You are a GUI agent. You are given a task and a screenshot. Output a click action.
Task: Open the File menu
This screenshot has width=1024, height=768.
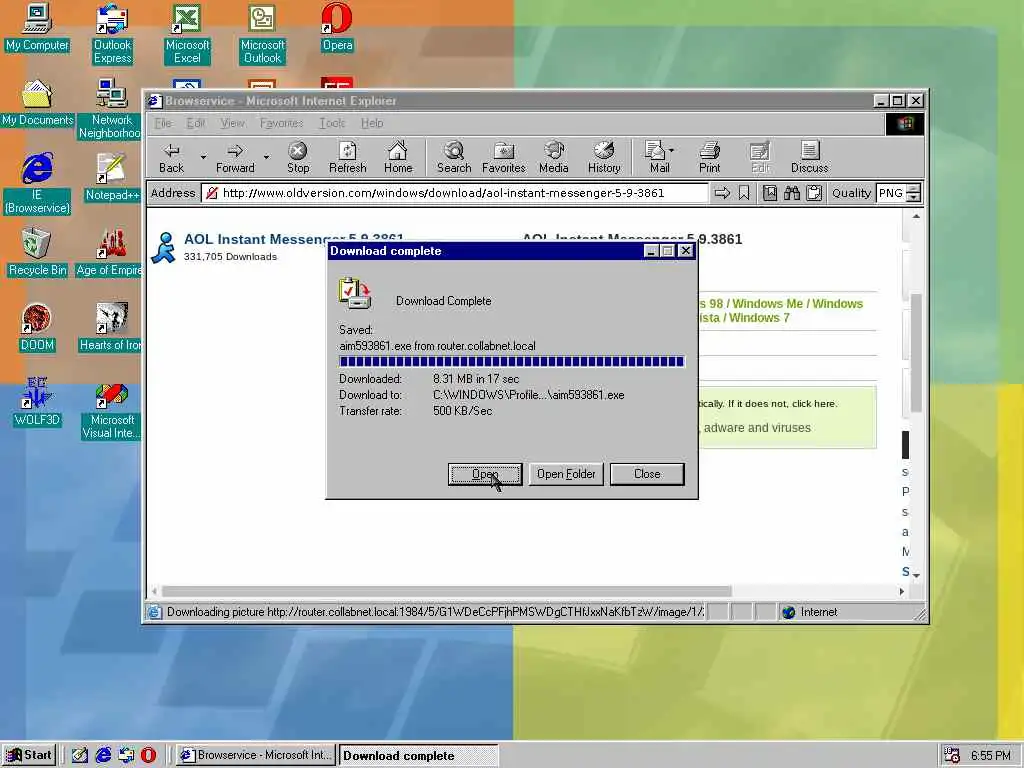point(163,123)
